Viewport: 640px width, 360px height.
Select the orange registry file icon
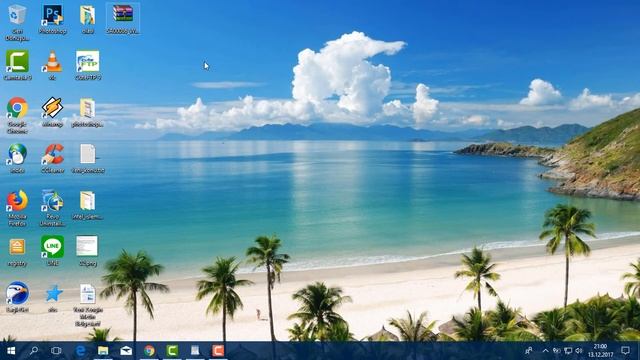(17, 253)
